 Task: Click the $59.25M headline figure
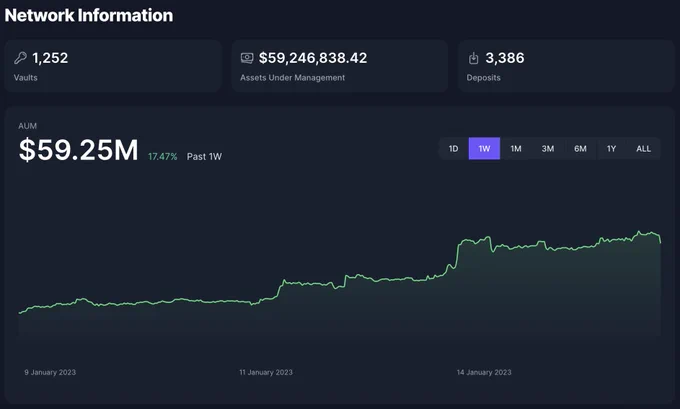pyautogui.click(x=78, y=150)
